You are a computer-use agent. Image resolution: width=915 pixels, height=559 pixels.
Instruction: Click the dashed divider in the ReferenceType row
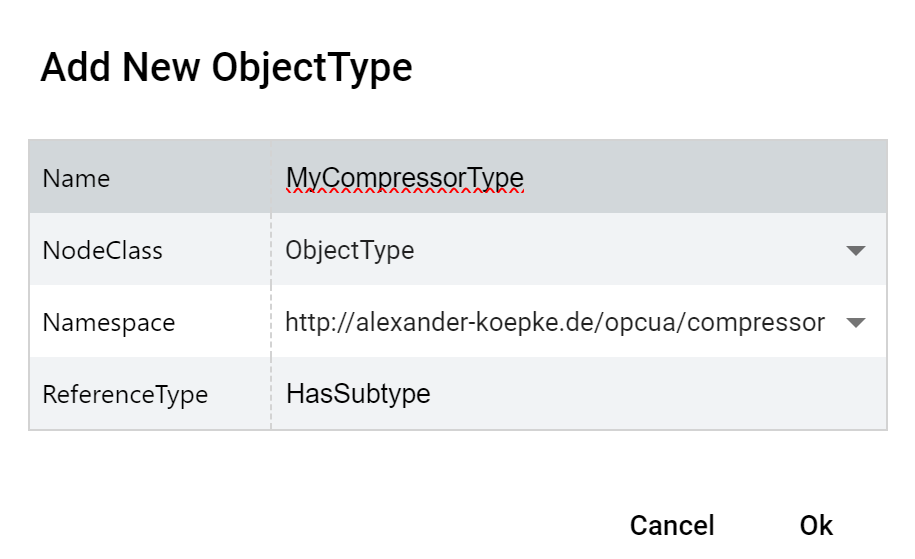(271, 394)
